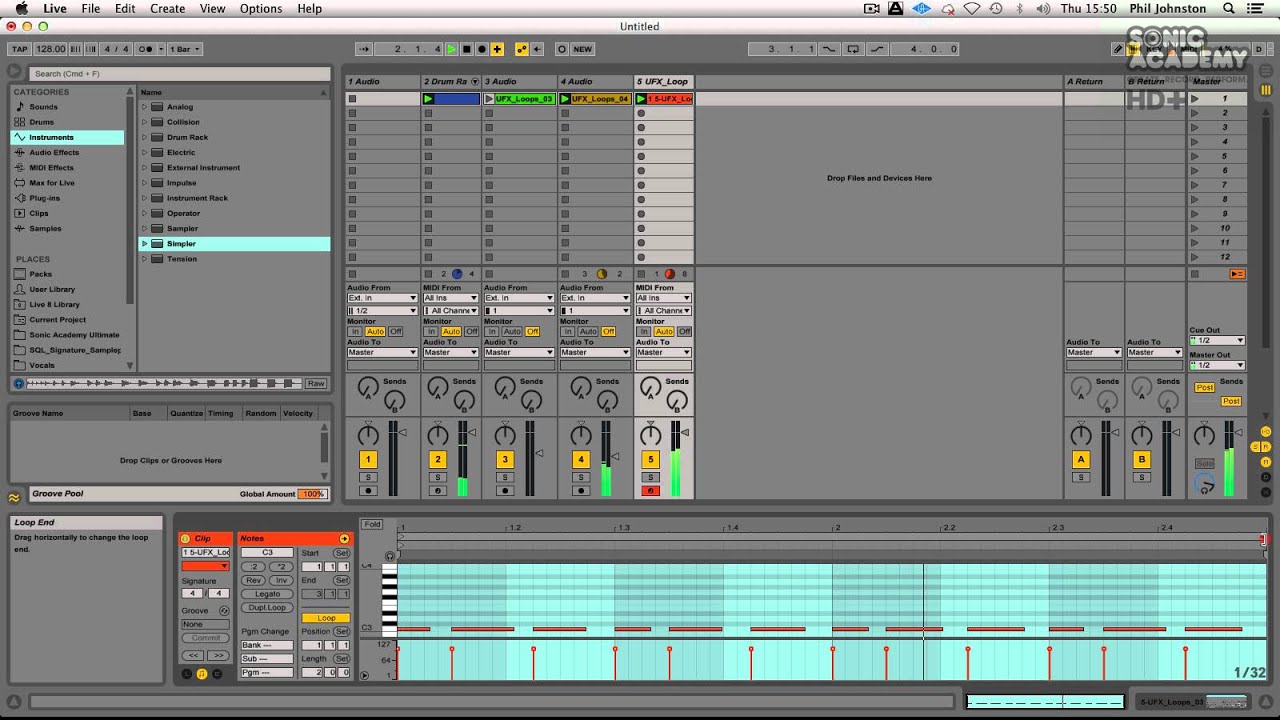The height and width of the screenshot is (720, 1280).
Task: Arm track 1 for recording
Action: click(368, 491)
